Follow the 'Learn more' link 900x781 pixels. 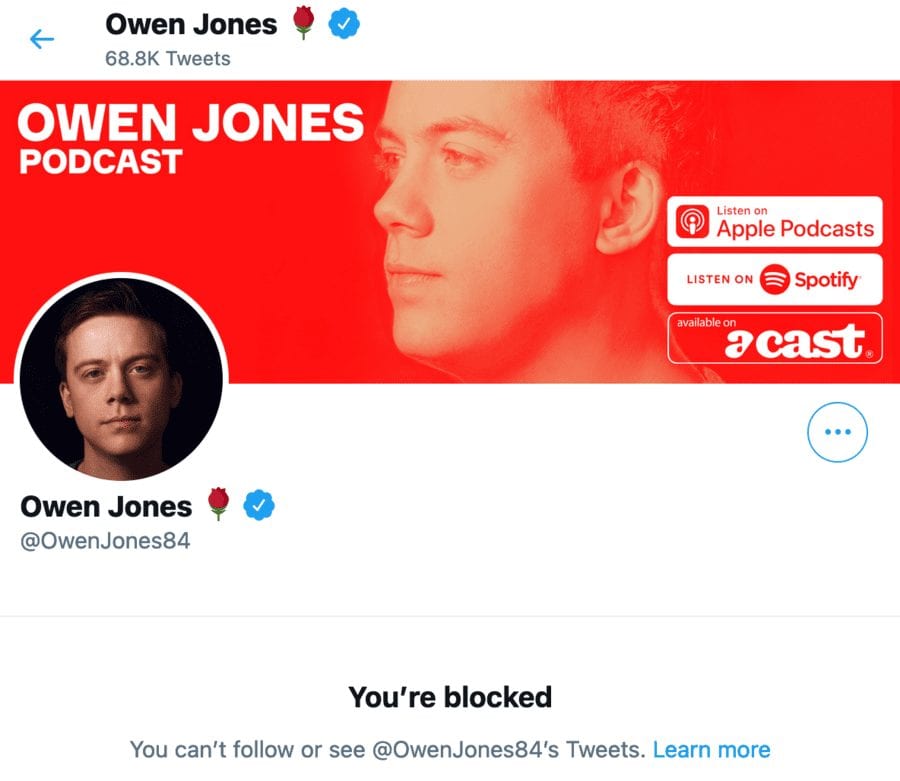[711, 749]
